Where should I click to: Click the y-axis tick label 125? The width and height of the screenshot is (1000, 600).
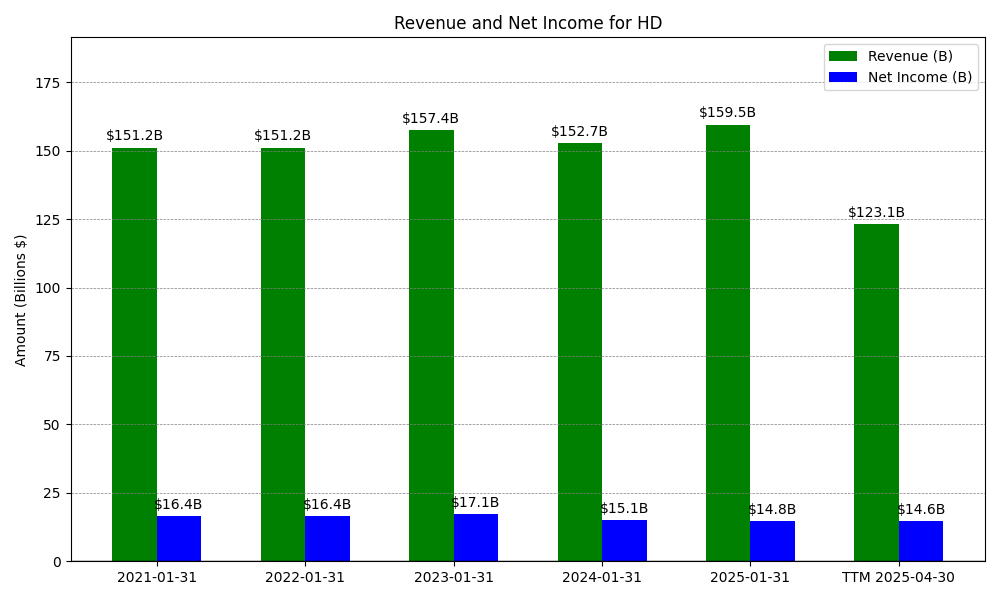coord(49,220)
